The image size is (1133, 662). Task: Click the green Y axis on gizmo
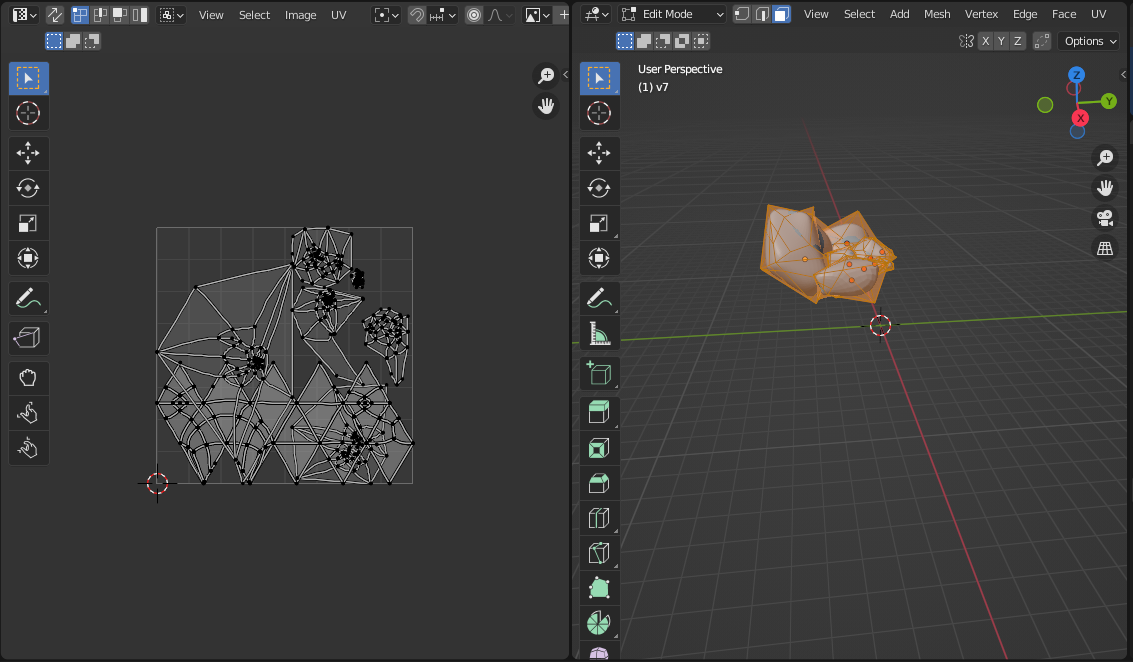[x=1108, y=101]
